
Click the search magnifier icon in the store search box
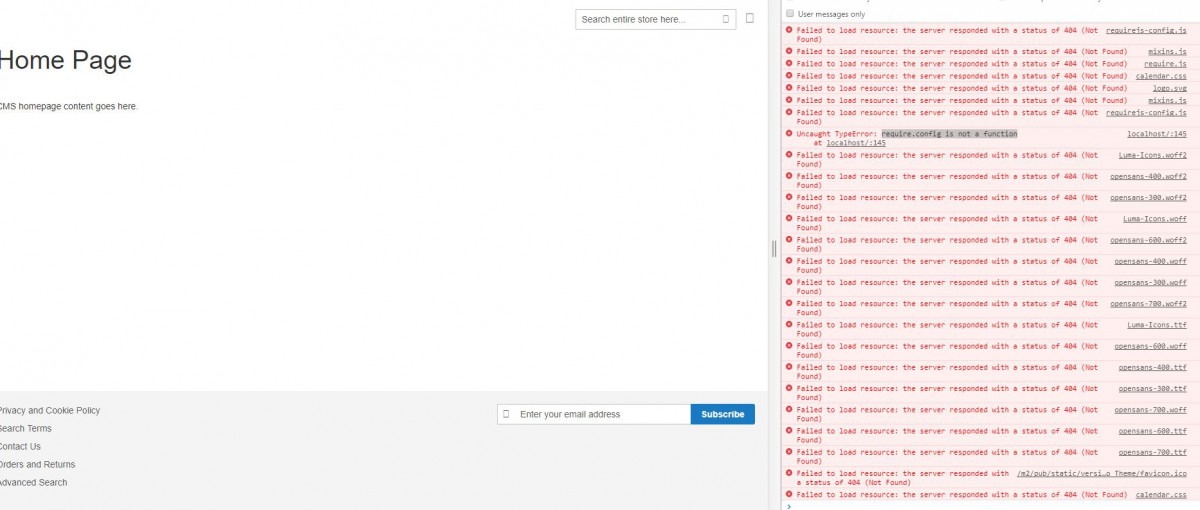726,19
